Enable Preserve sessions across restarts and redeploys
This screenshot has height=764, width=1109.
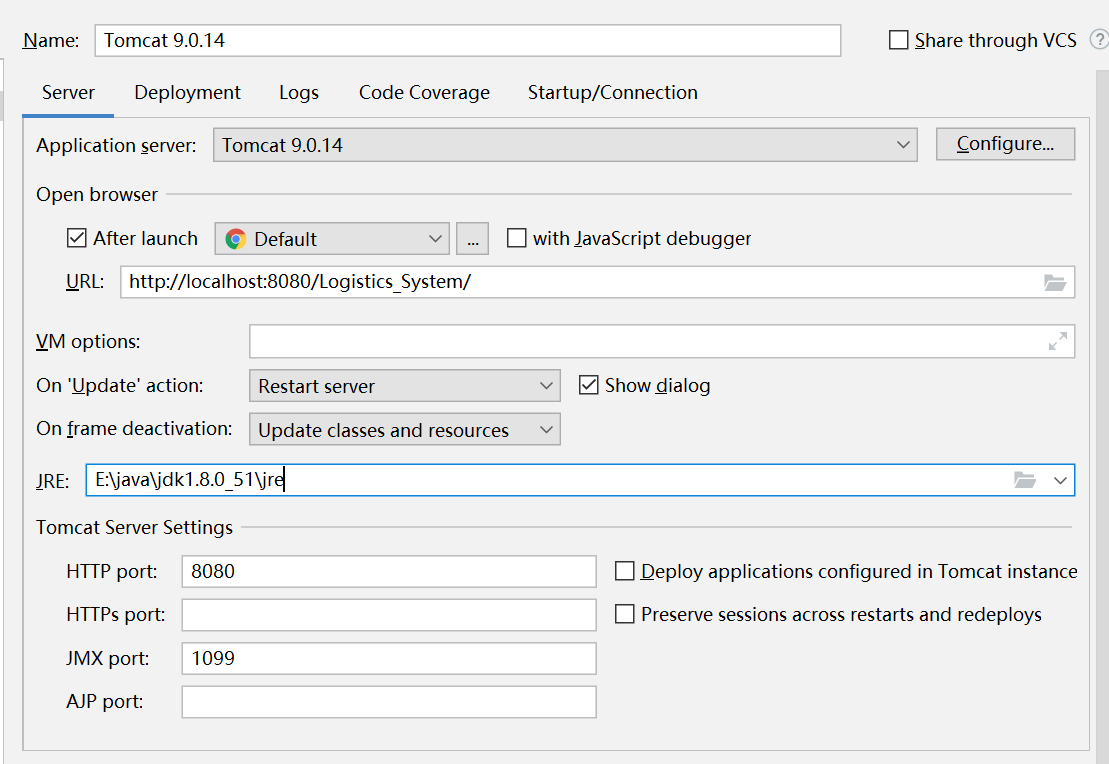click(625, 614)
